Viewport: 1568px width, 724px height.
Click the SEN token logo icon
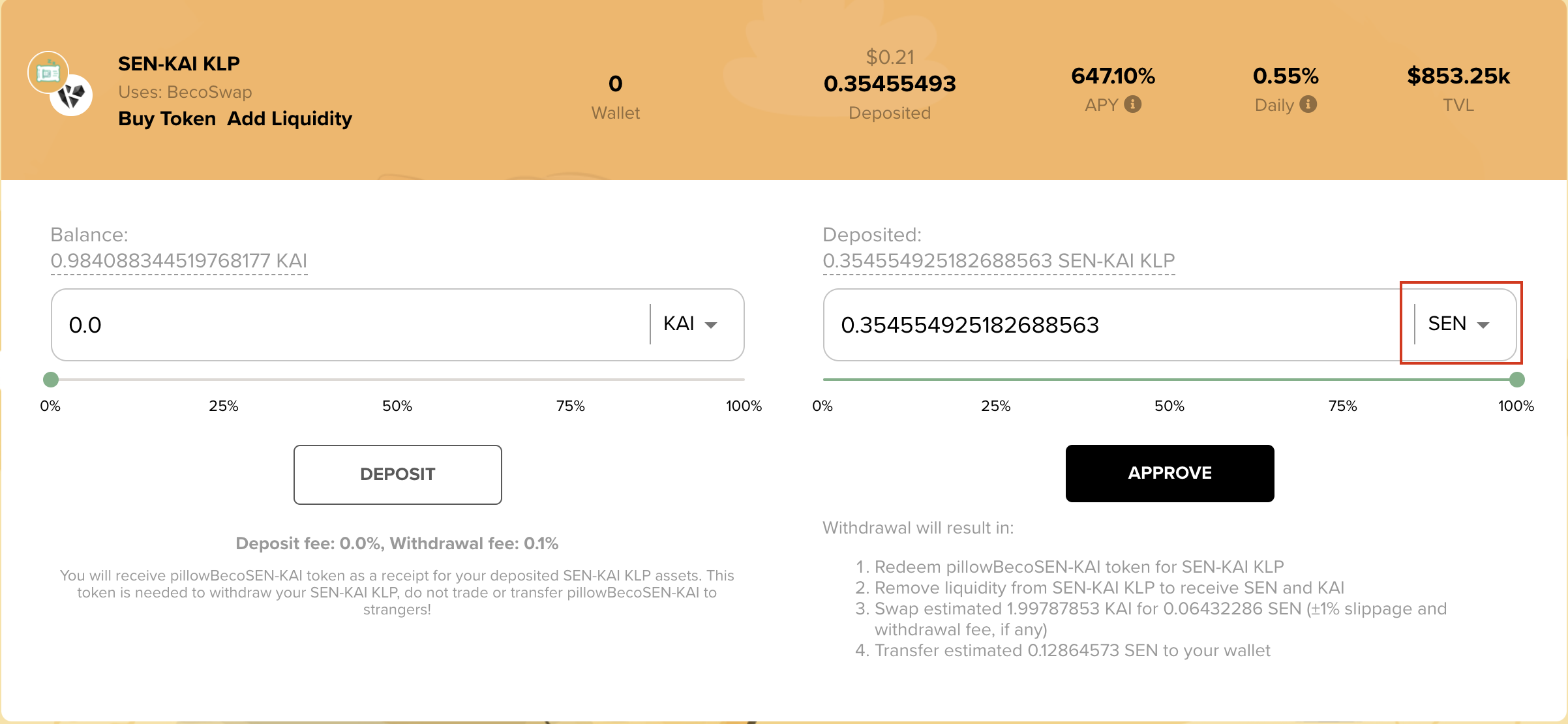click(48, 72)
